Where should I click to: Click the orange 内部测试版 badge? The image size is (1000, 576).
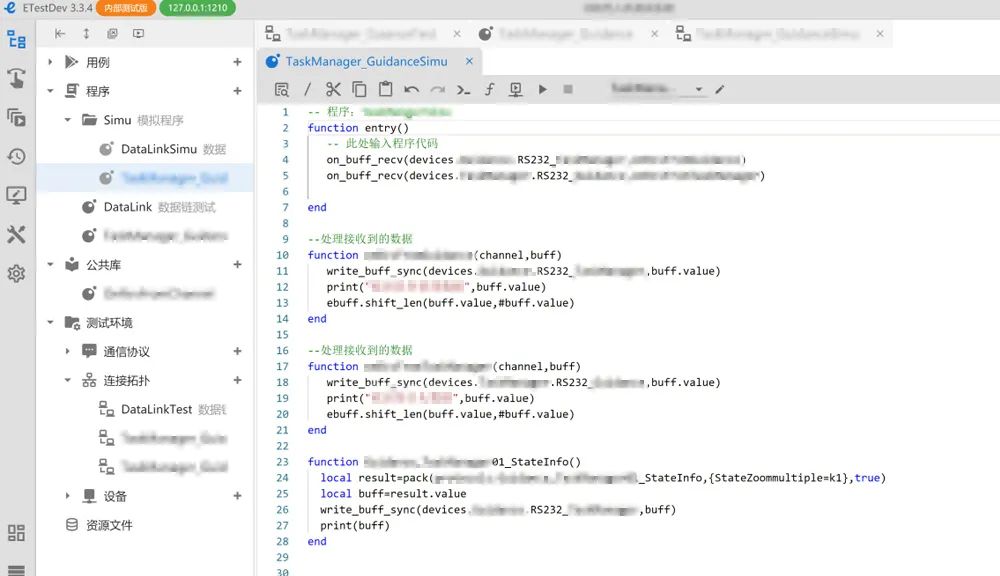coord(126,8)
